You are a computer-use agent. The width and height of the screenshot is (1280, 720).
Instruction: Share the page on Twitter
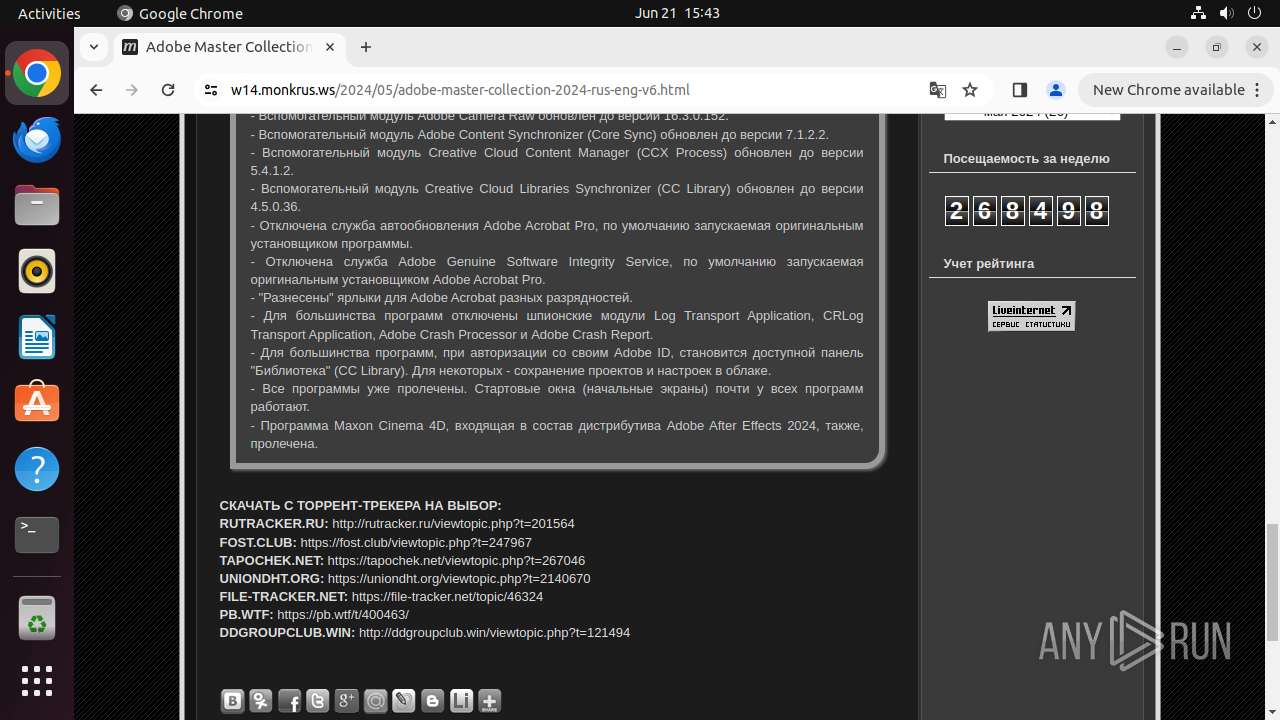pyautogui.click(x=318, y=701)
